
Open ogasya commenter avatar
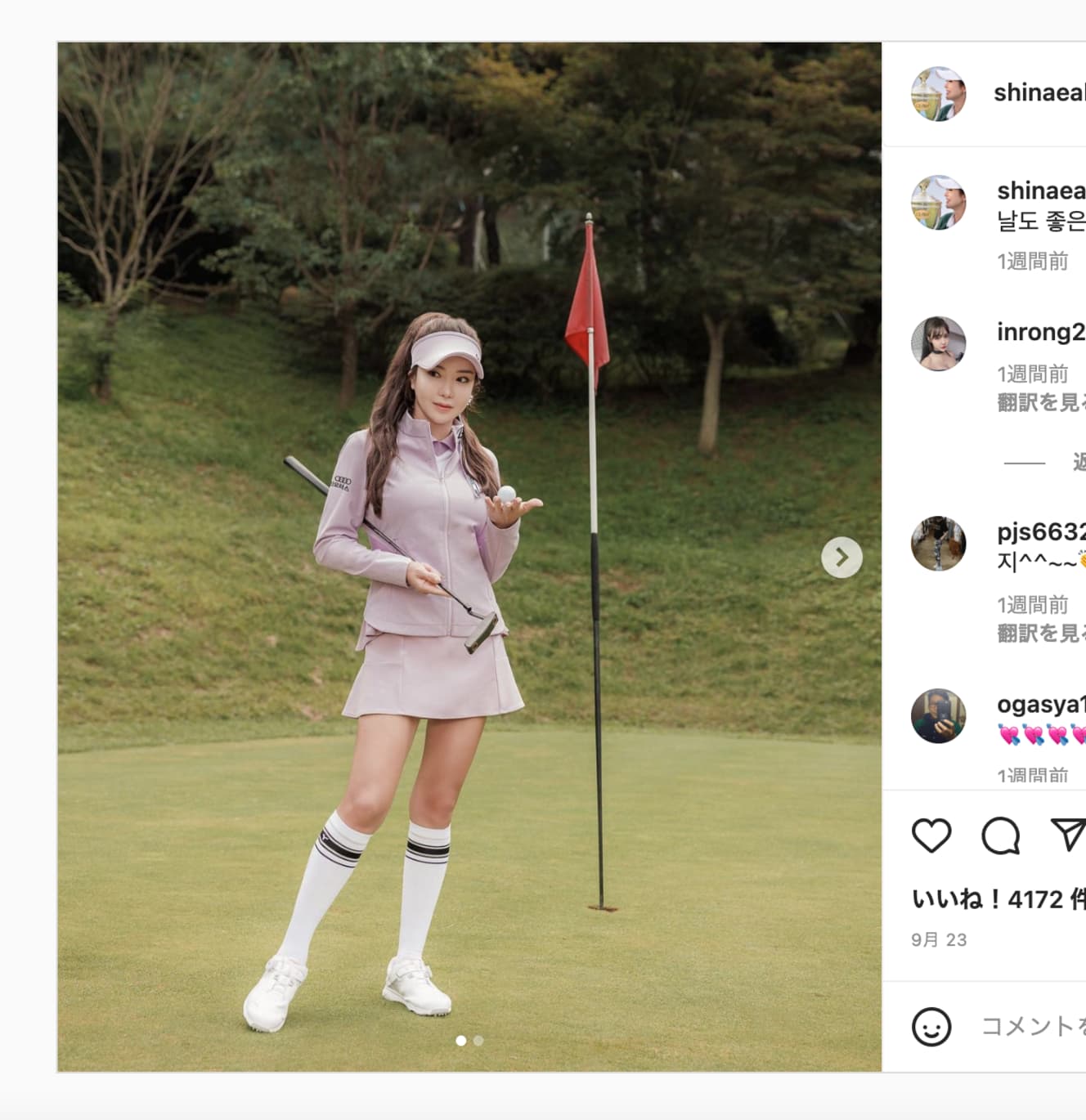click(939, 716)
